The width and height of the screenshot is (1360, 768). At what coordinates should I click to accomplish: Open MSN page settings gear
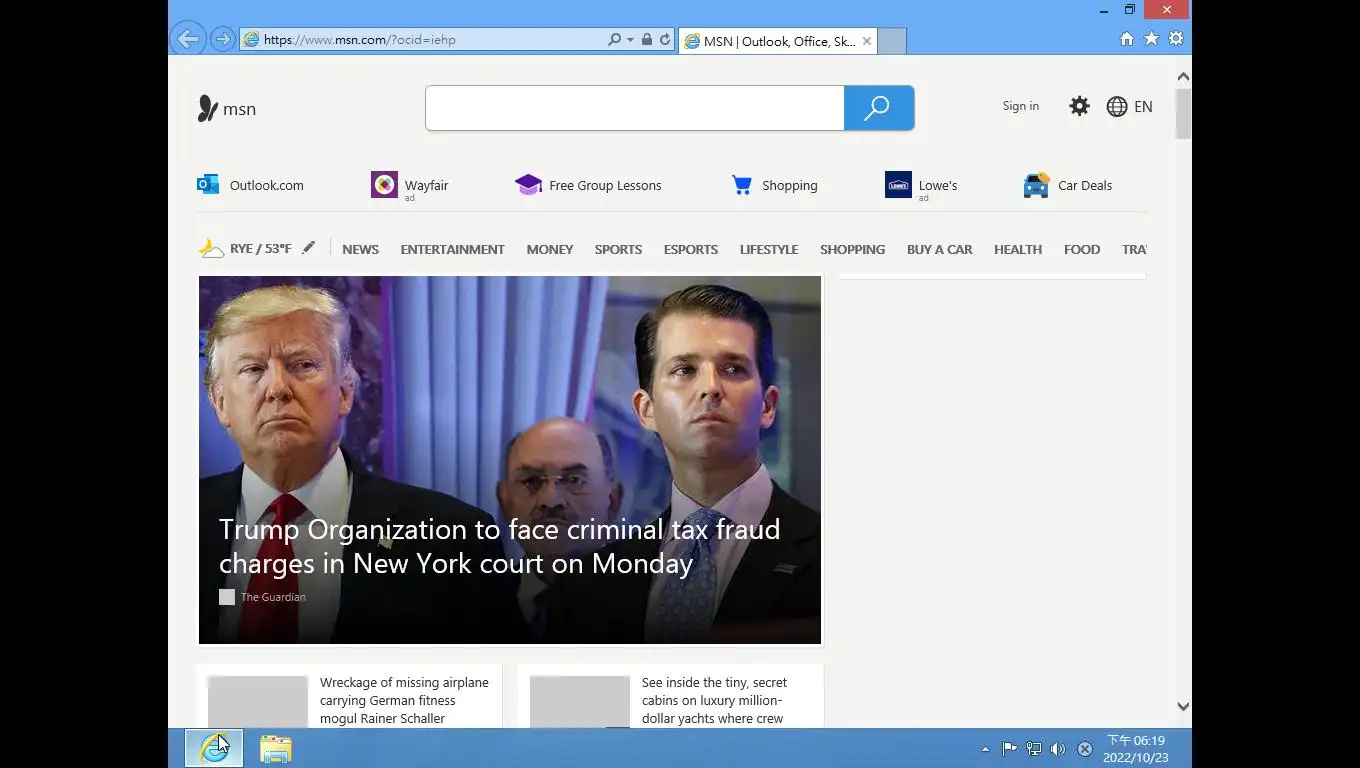click(1079, 106)
